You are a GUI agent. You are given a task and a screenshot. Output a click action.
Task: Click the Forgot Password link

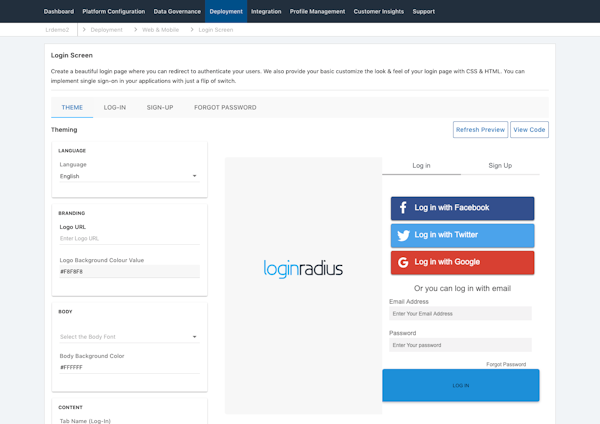point(506,364)
